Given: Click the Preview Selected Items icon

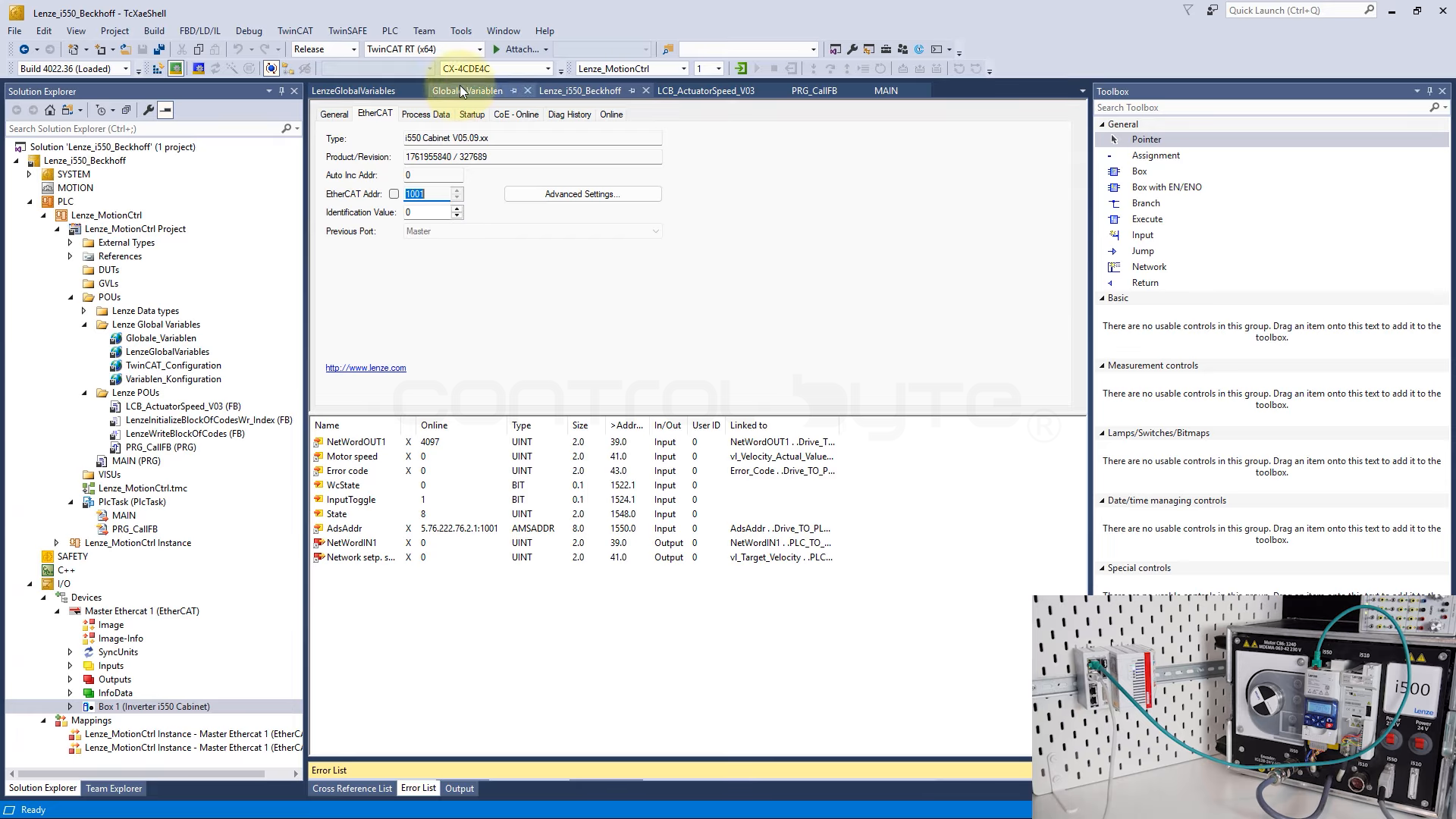Looking at the screenshot, I should pos(165,110).
